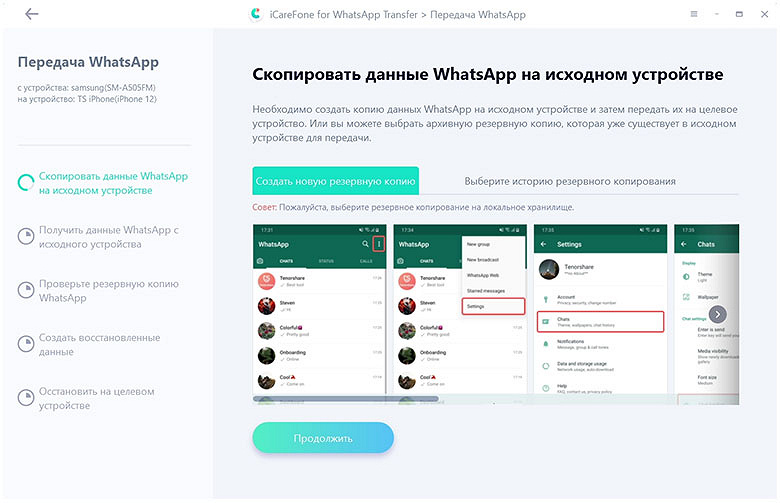
Task: Click the next arrow on tutorial carousel
Action: (x=717, y=314)
